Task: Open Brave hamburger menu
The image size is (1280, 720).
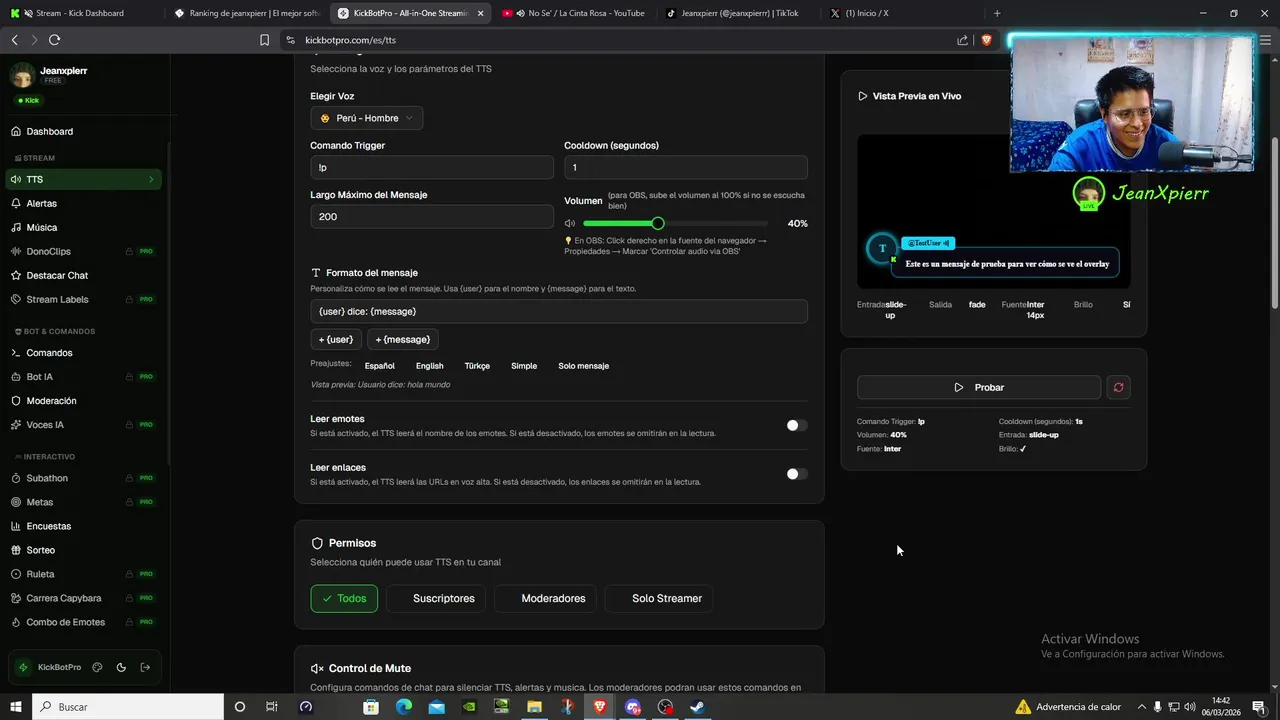Action: point(1265,40)
